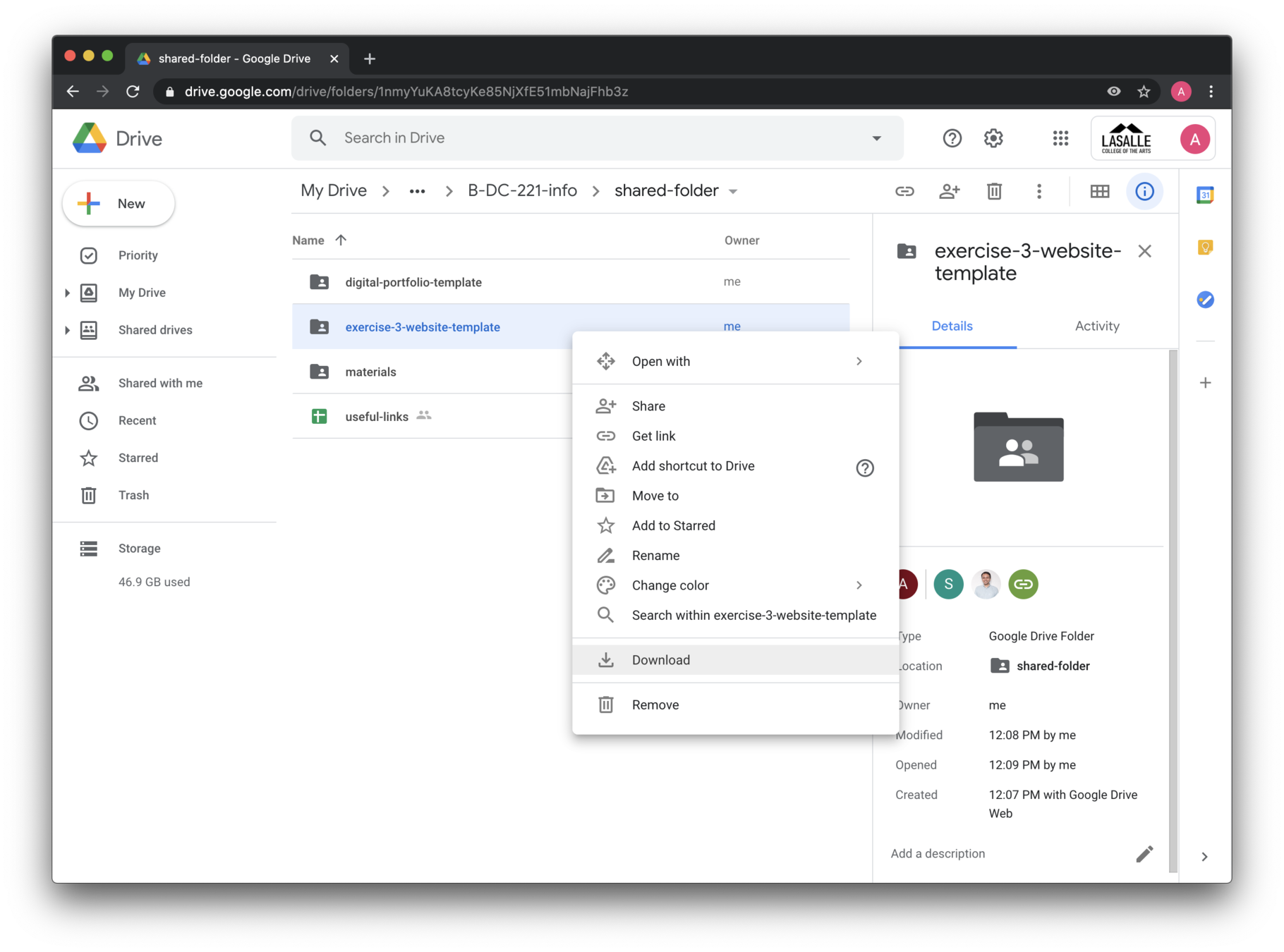Screen dimensions: 1284x952
Task: Open Chrome three-dot menu
Action: pyautogui.click(x=1211, y=92)
